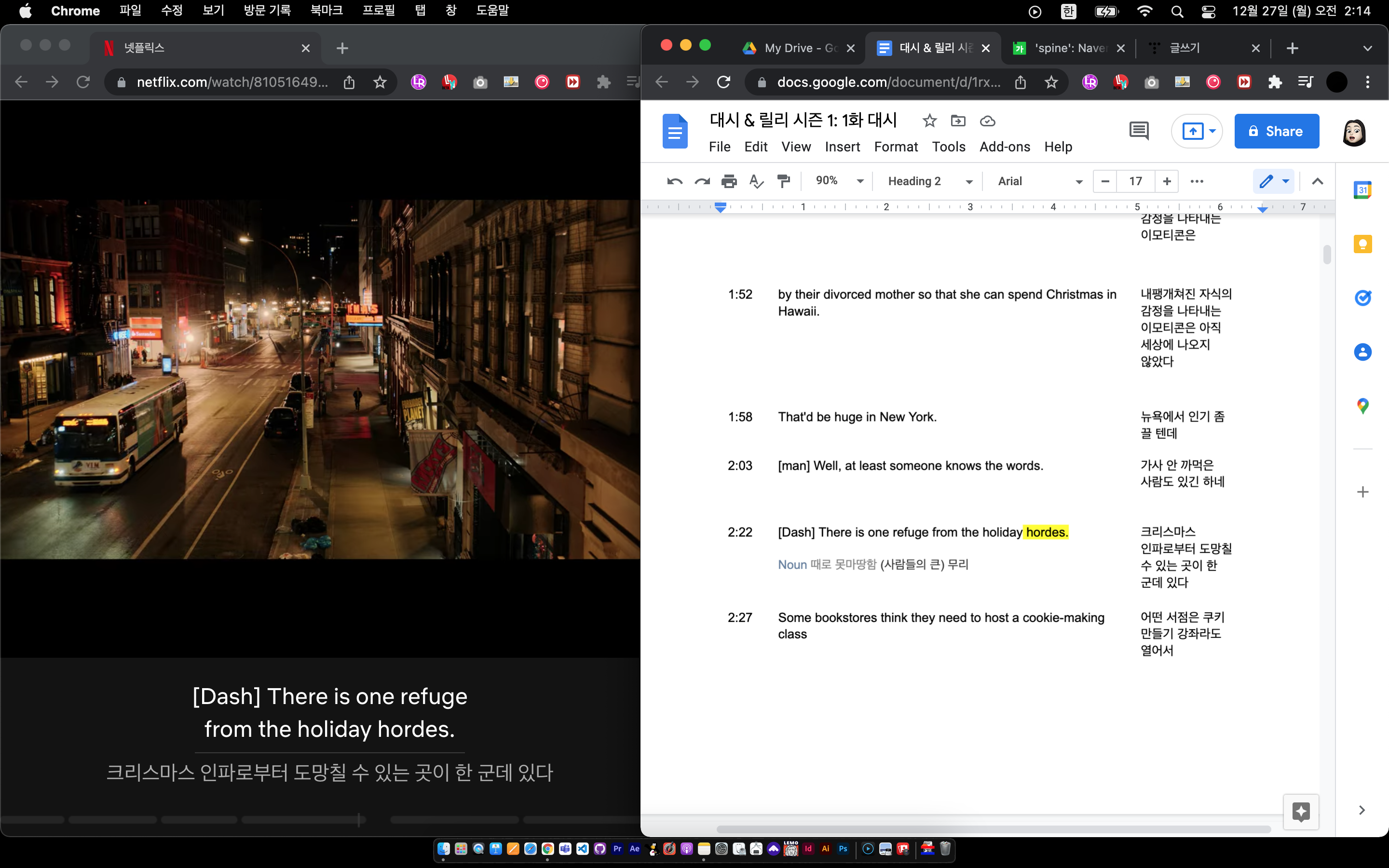1389x868 pixels.
Task: Click the font size 17 field
Action: (x=1135, y=181)
